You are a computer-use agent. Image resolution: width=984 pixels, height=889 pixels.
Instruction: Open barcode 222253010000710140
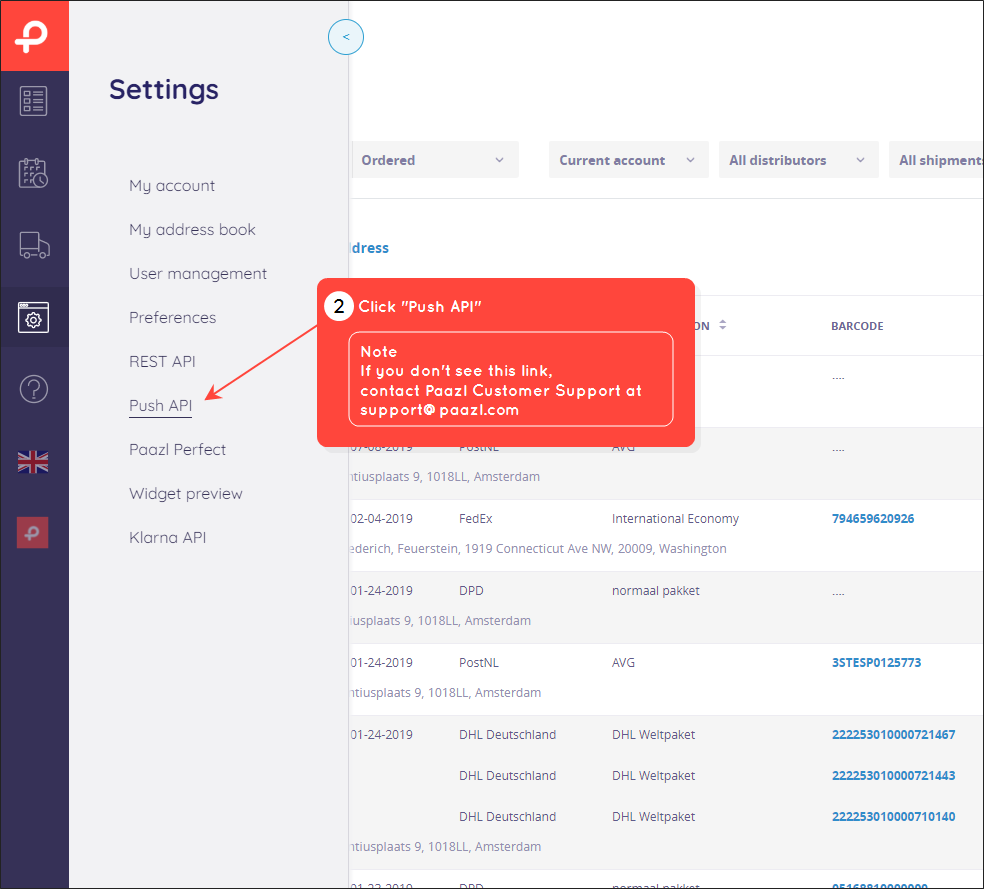894,817
